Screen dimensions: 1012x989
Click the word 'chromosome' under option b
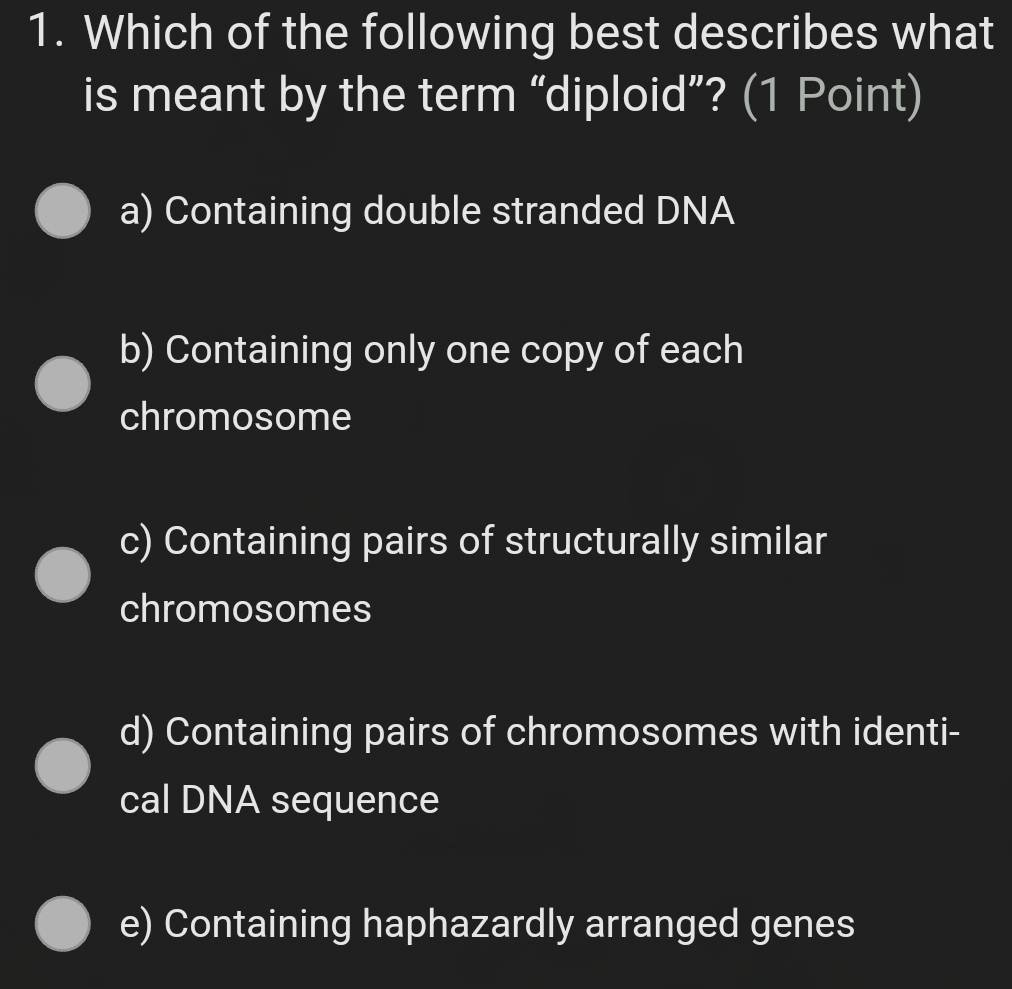(x=236, y=417)
